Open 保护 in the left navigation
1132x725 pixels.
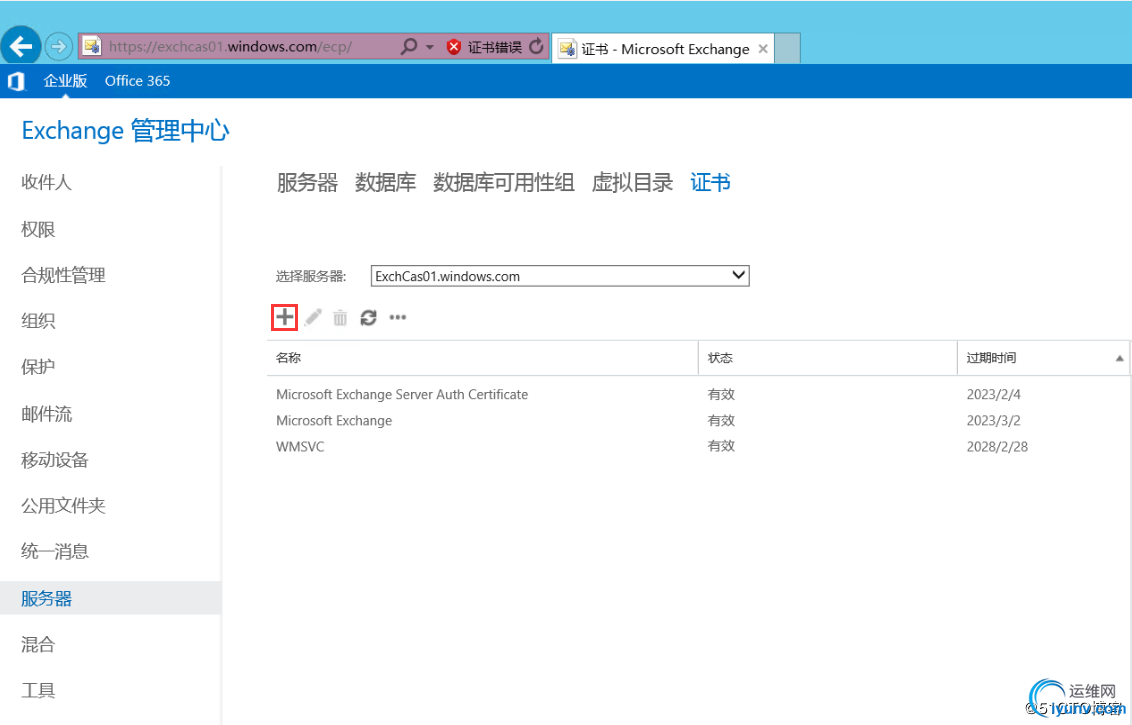(38, 367)
